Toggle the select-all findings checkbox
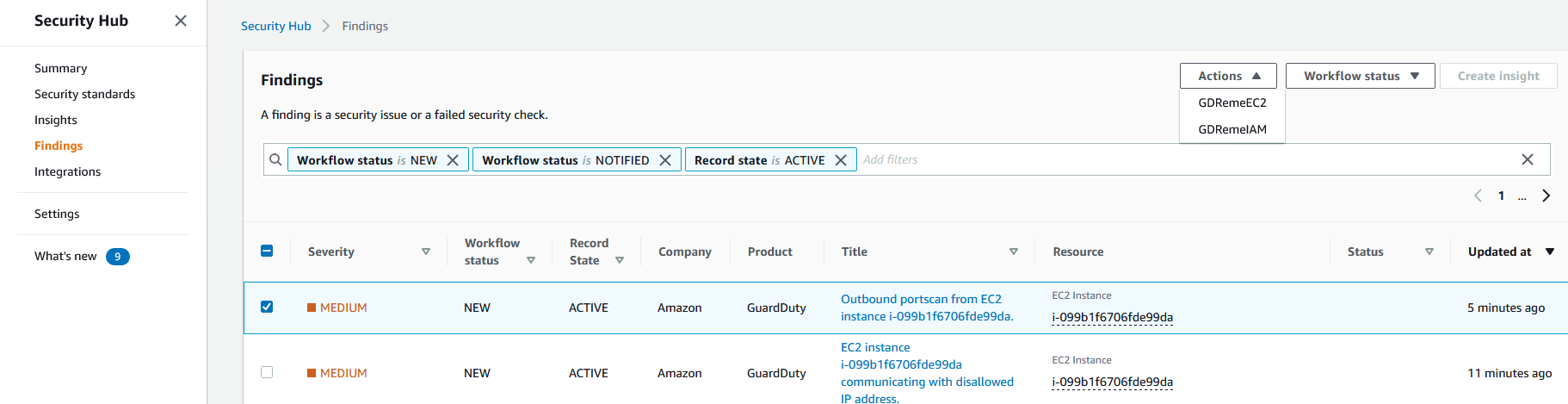This screenshot has height=404, width=1568. coord(267,251)
